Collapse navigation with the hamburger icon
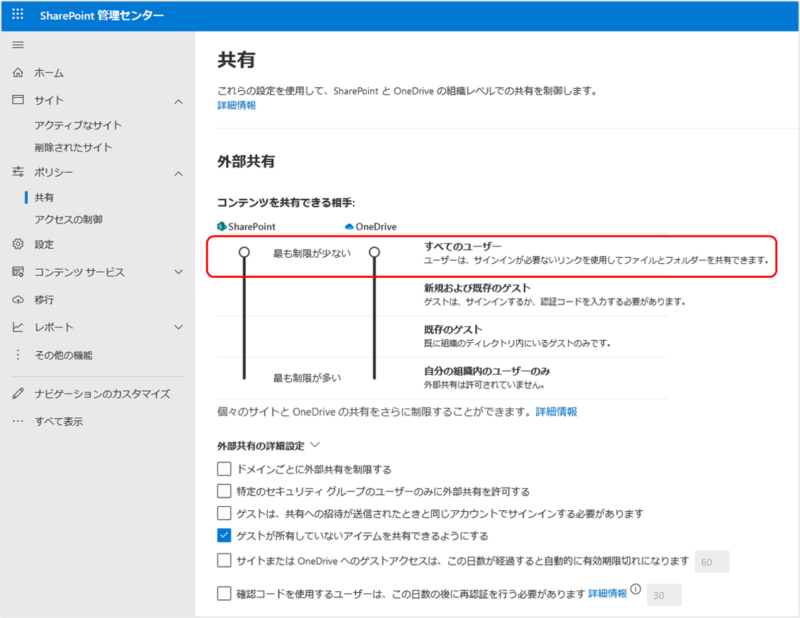 tap(17, 45)
